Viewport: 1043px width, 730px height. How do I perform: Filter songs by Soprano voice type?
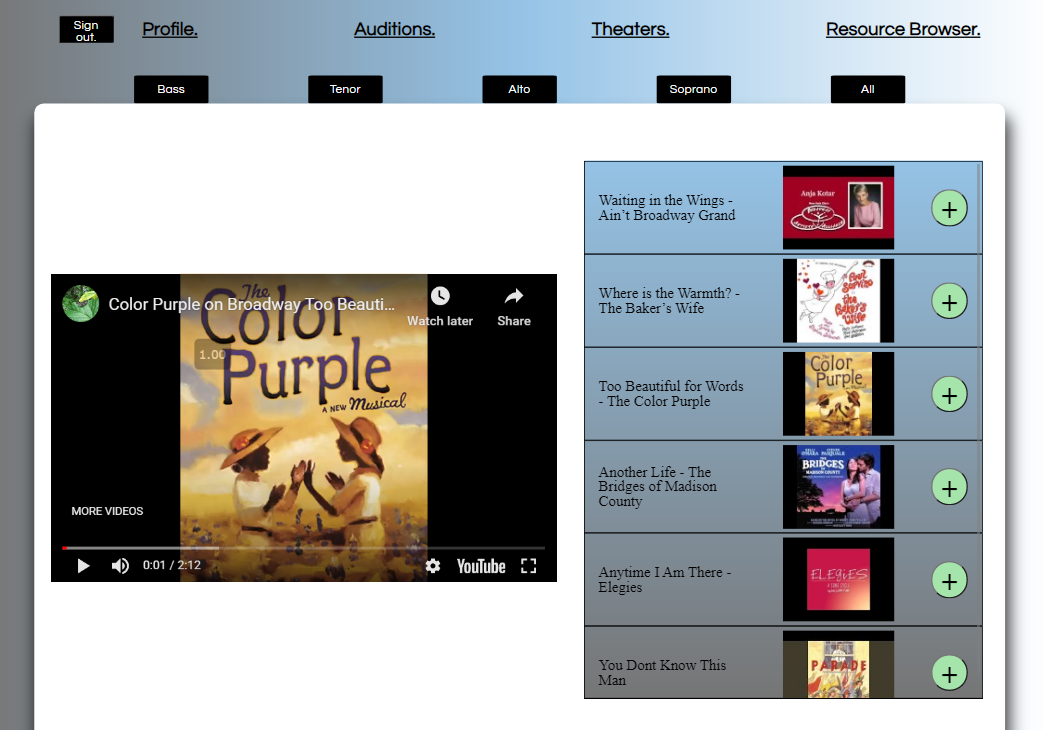click(693, 89)
